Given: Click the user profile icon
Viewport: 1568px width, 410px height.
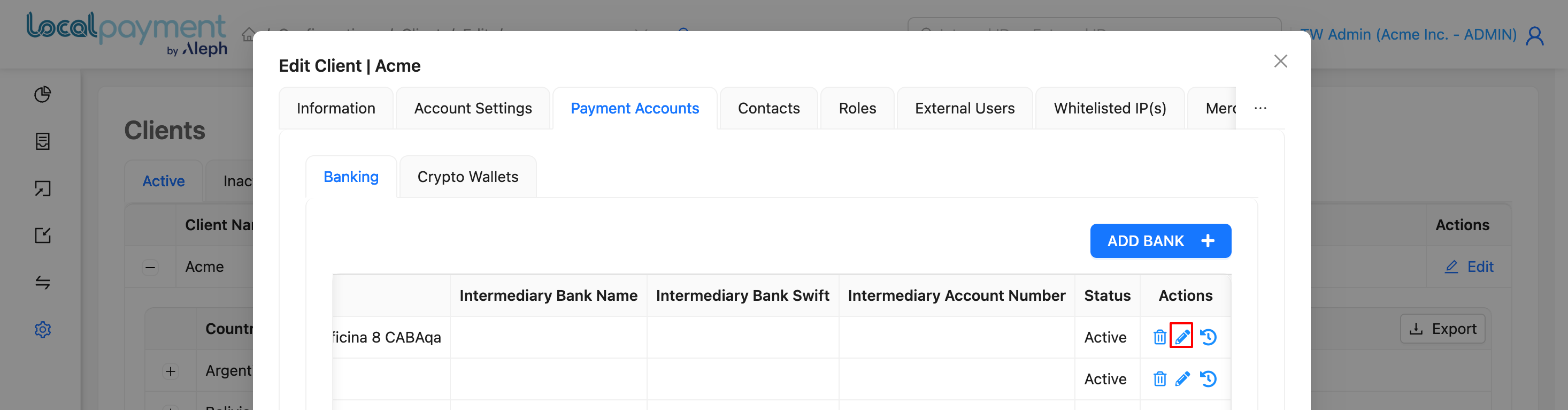Looking at the screenshot, I should [1534, 35].
